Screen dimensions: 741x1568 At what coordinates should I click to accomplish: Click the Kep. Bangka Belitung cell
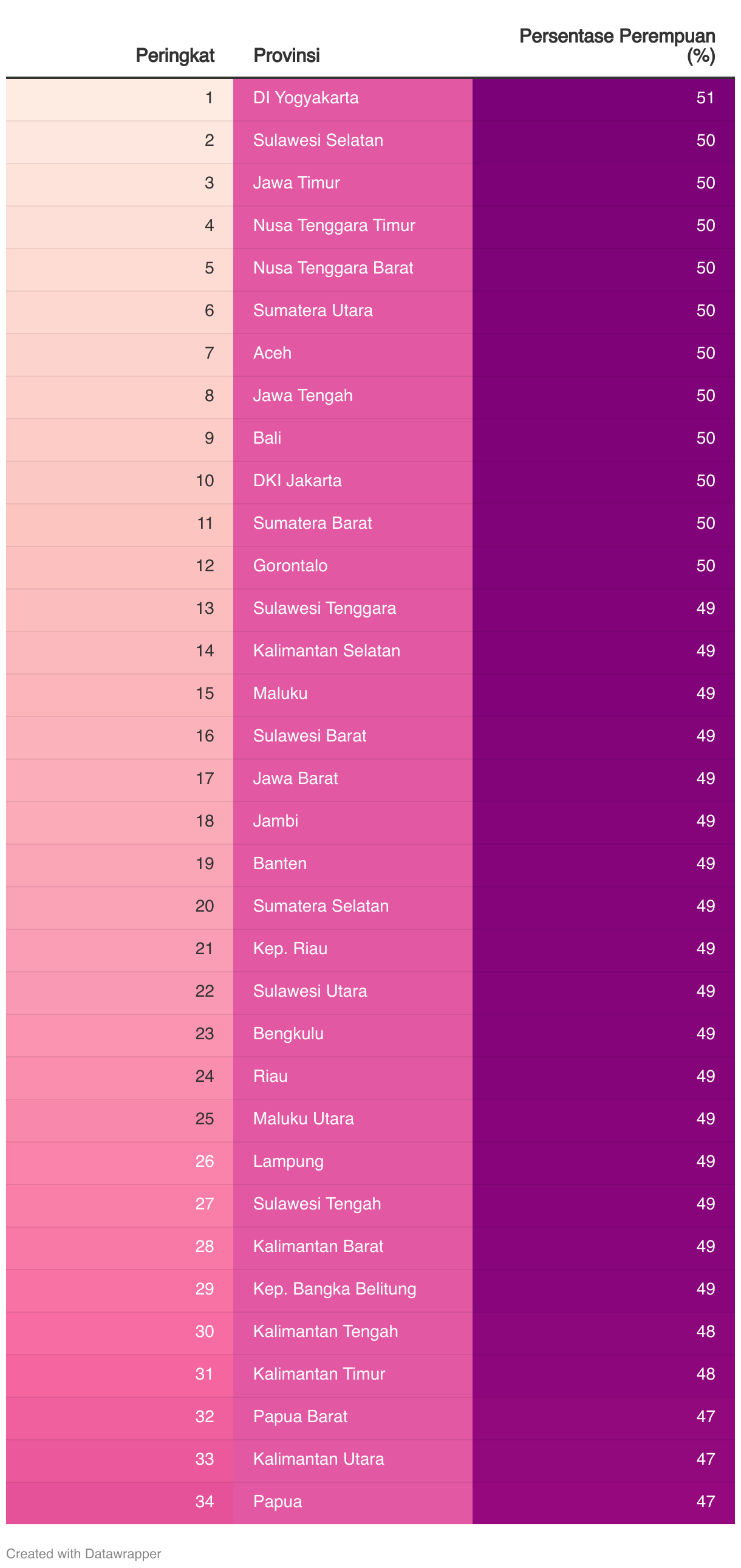point(353,1290)
